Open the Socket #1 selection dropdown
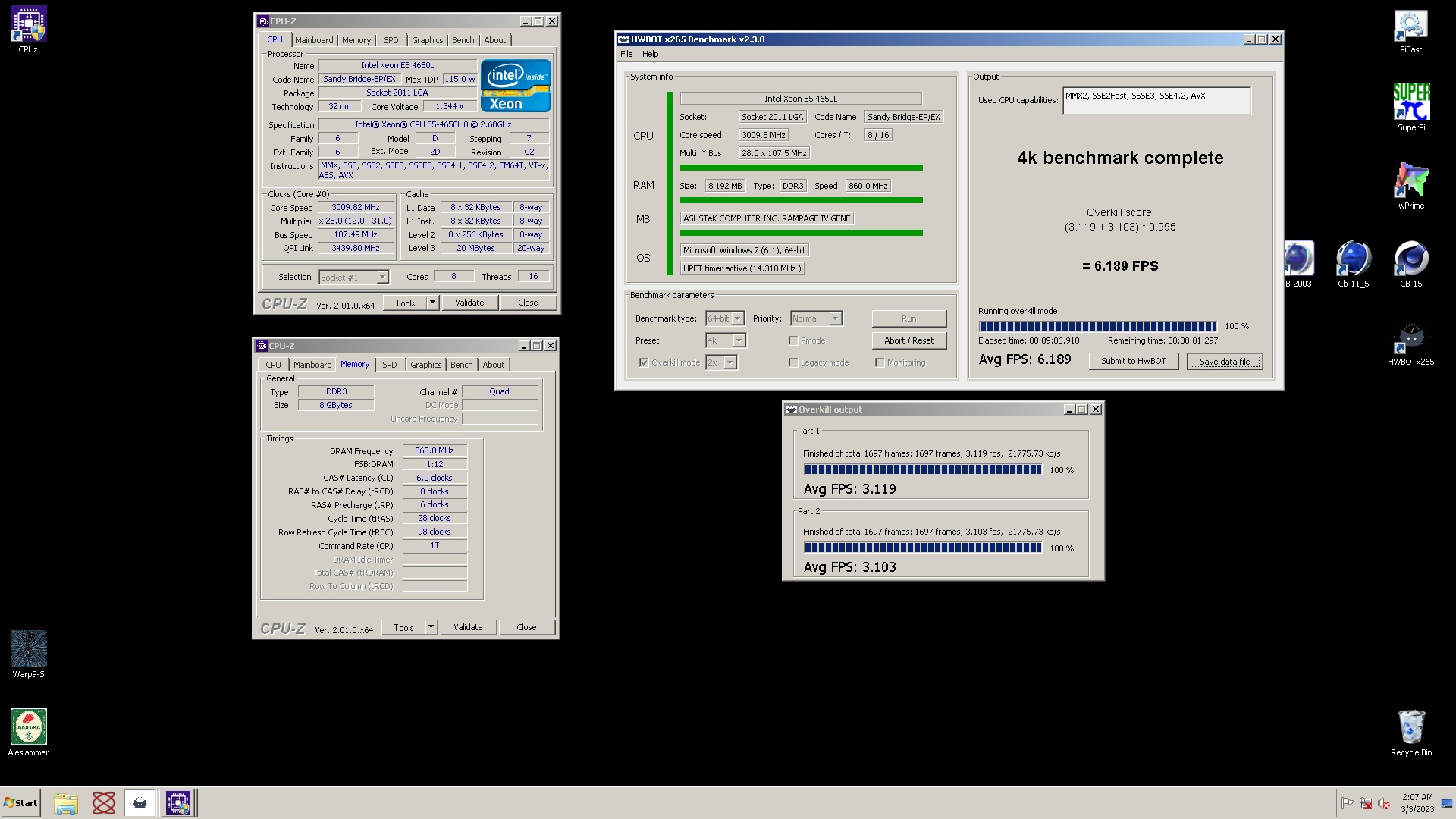This screenshot has height=819, width=1456. click(x=354, y=278)
